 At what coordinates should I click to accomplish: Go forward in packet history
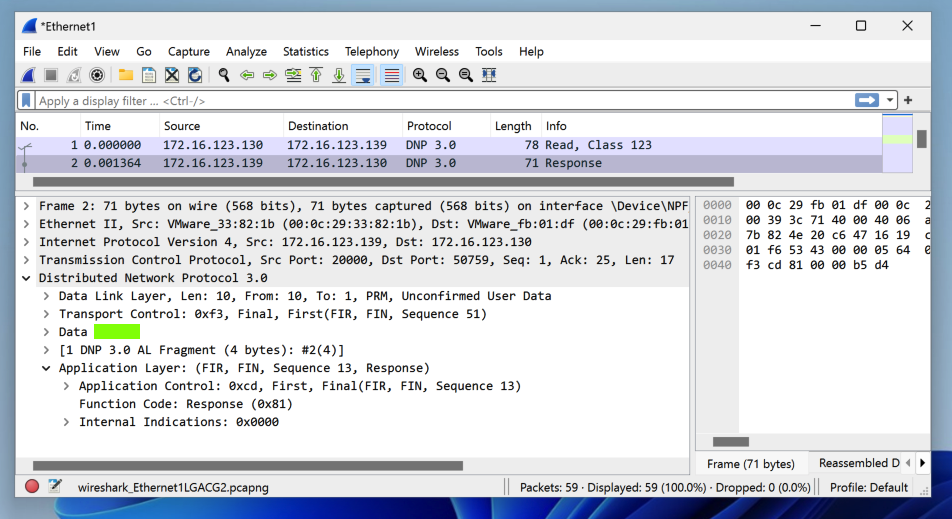[x=270, y=75]
